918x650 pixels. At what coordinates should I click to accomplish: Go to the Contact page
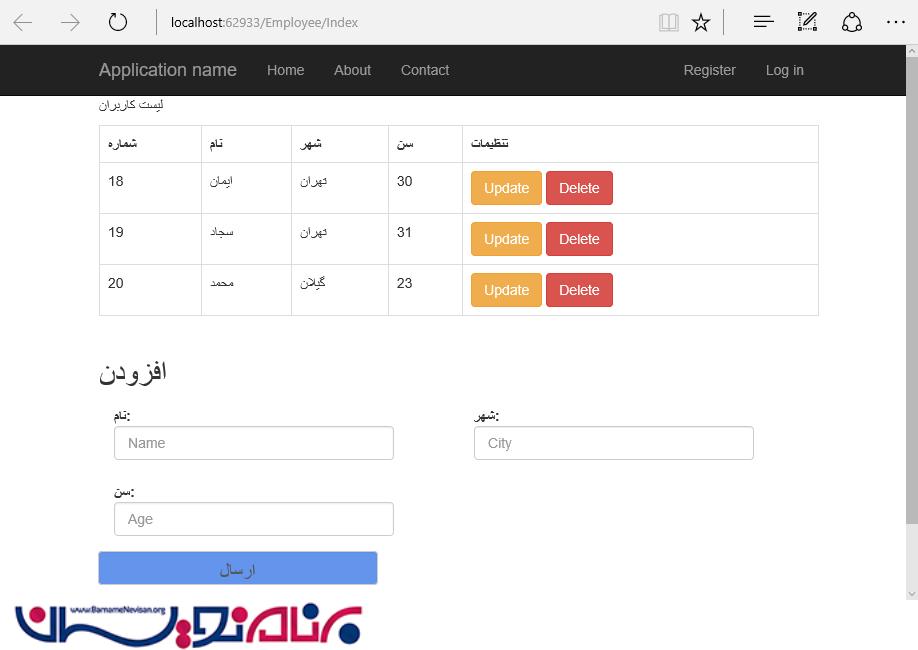click(425, 70)
